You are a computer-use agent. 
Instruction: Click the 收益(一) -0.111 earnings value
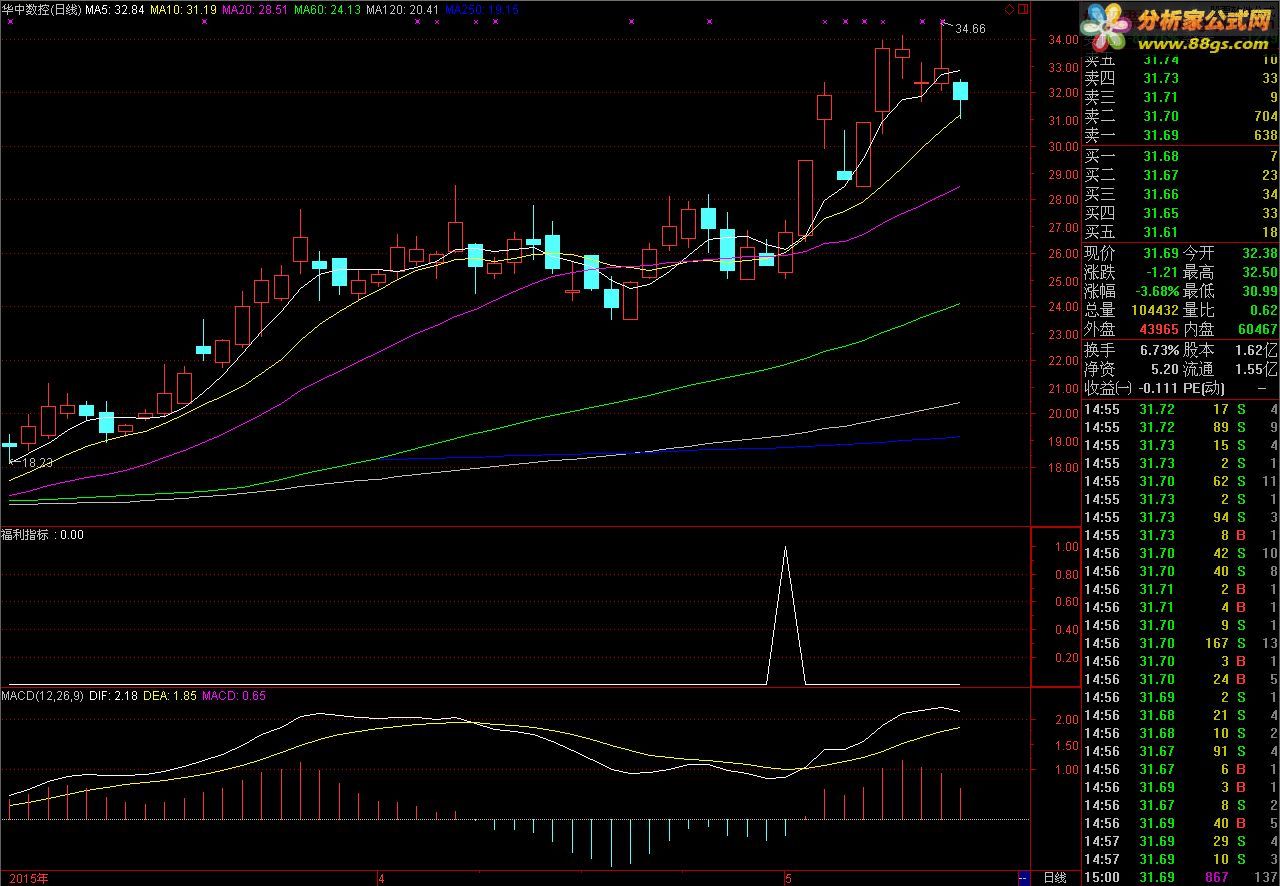pyautogui.click(x=1158, y=388)
